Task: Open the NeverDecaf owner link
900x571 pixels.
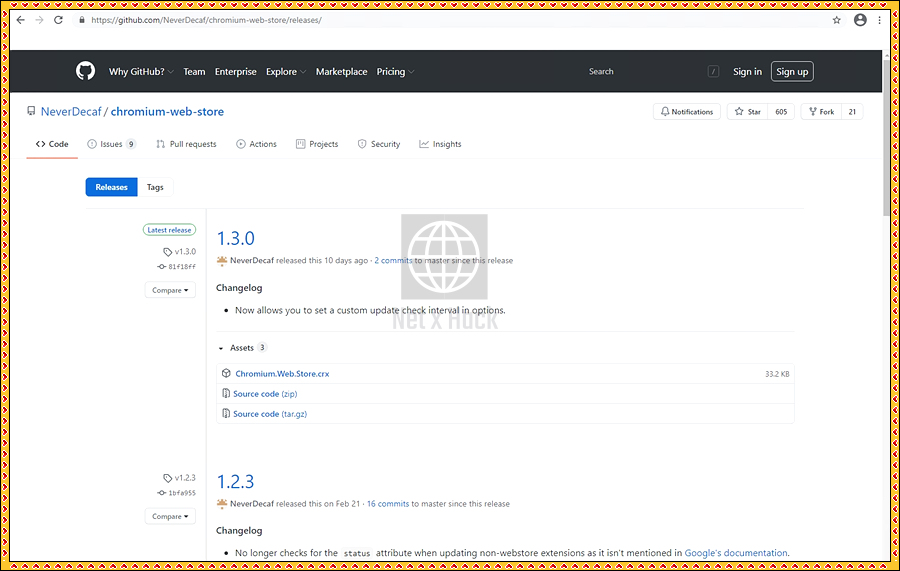Action: pos(71,112)
